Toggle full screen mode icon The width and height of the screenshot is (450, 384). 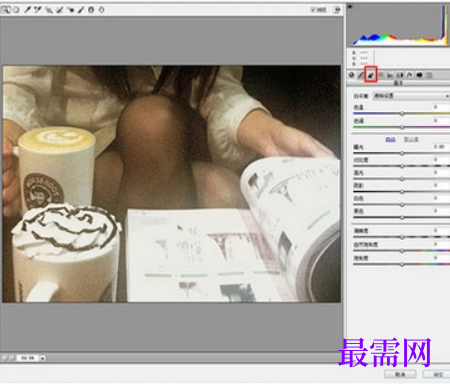tap(337, 10)
